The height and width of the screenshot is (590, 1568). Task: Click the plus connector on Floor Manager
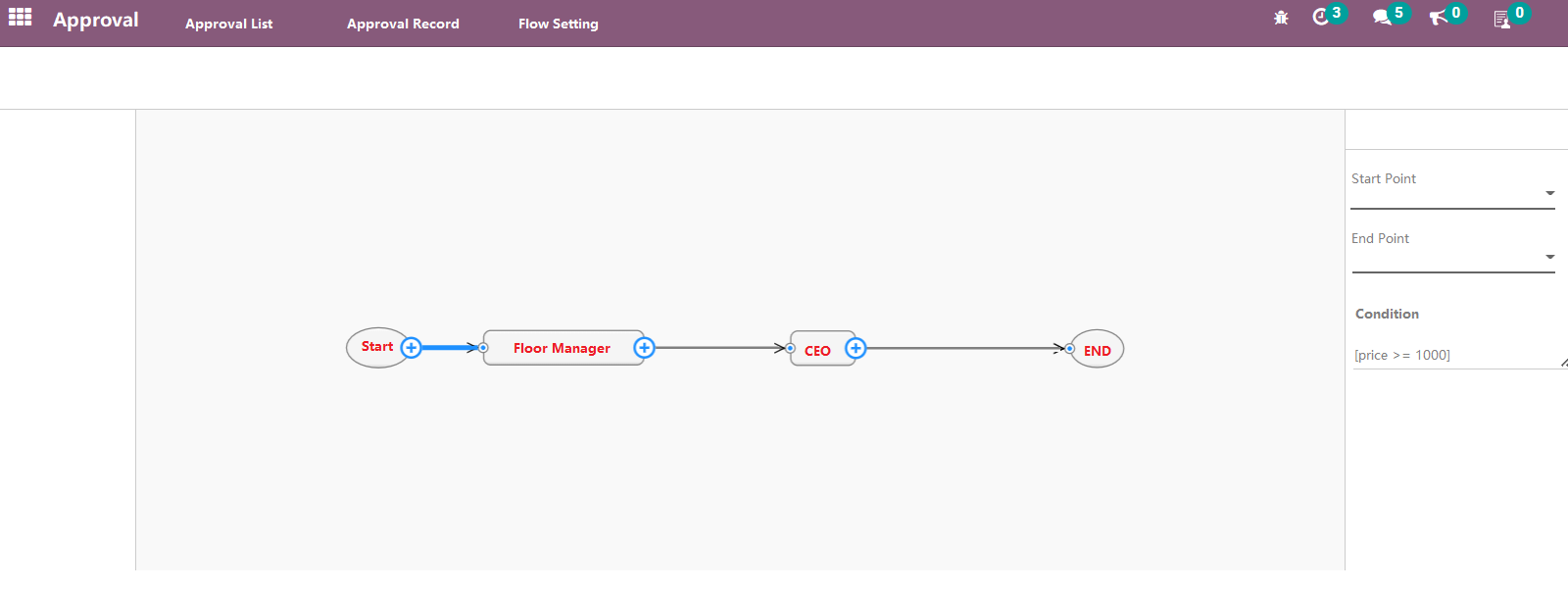click(x=644, y=348)
